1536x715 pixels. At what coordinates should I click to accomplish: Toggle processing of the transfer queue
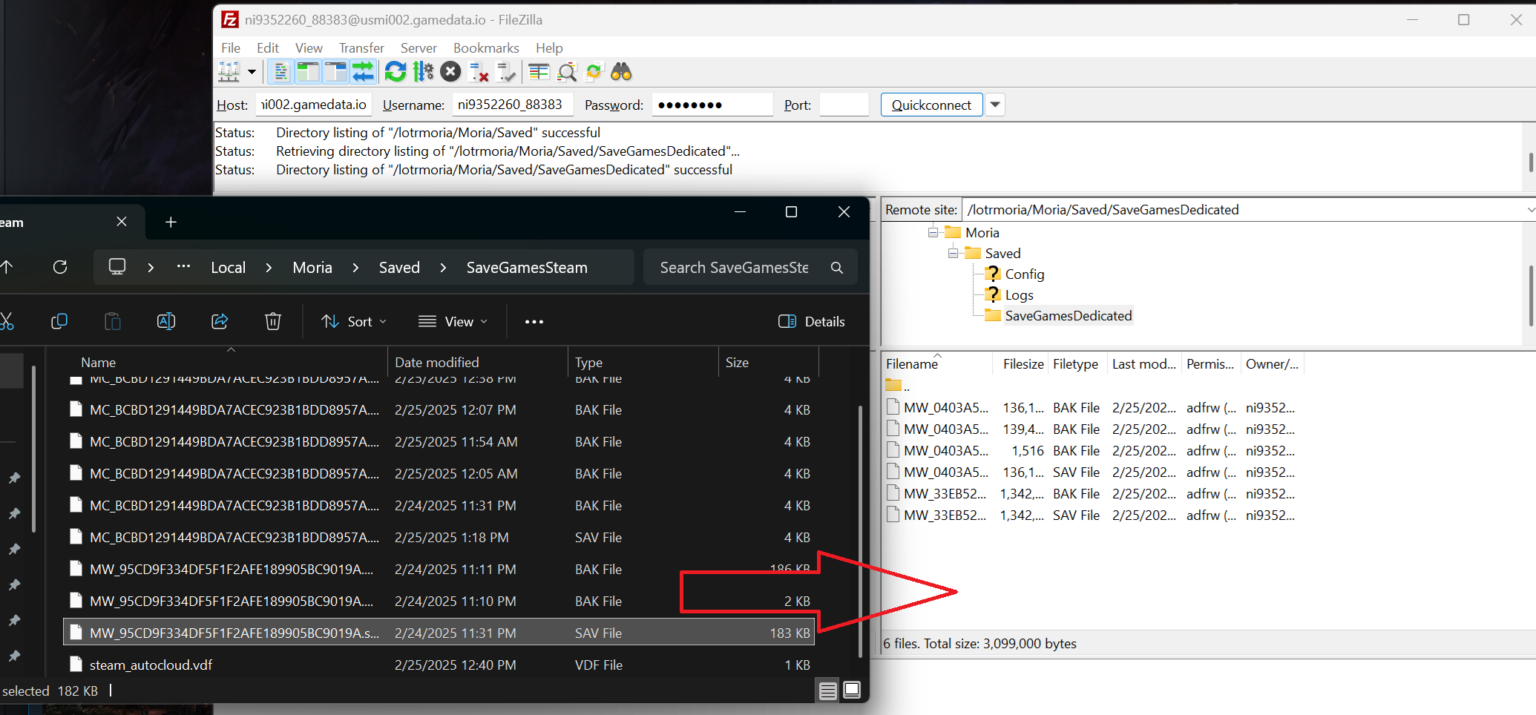coord(423,72)
